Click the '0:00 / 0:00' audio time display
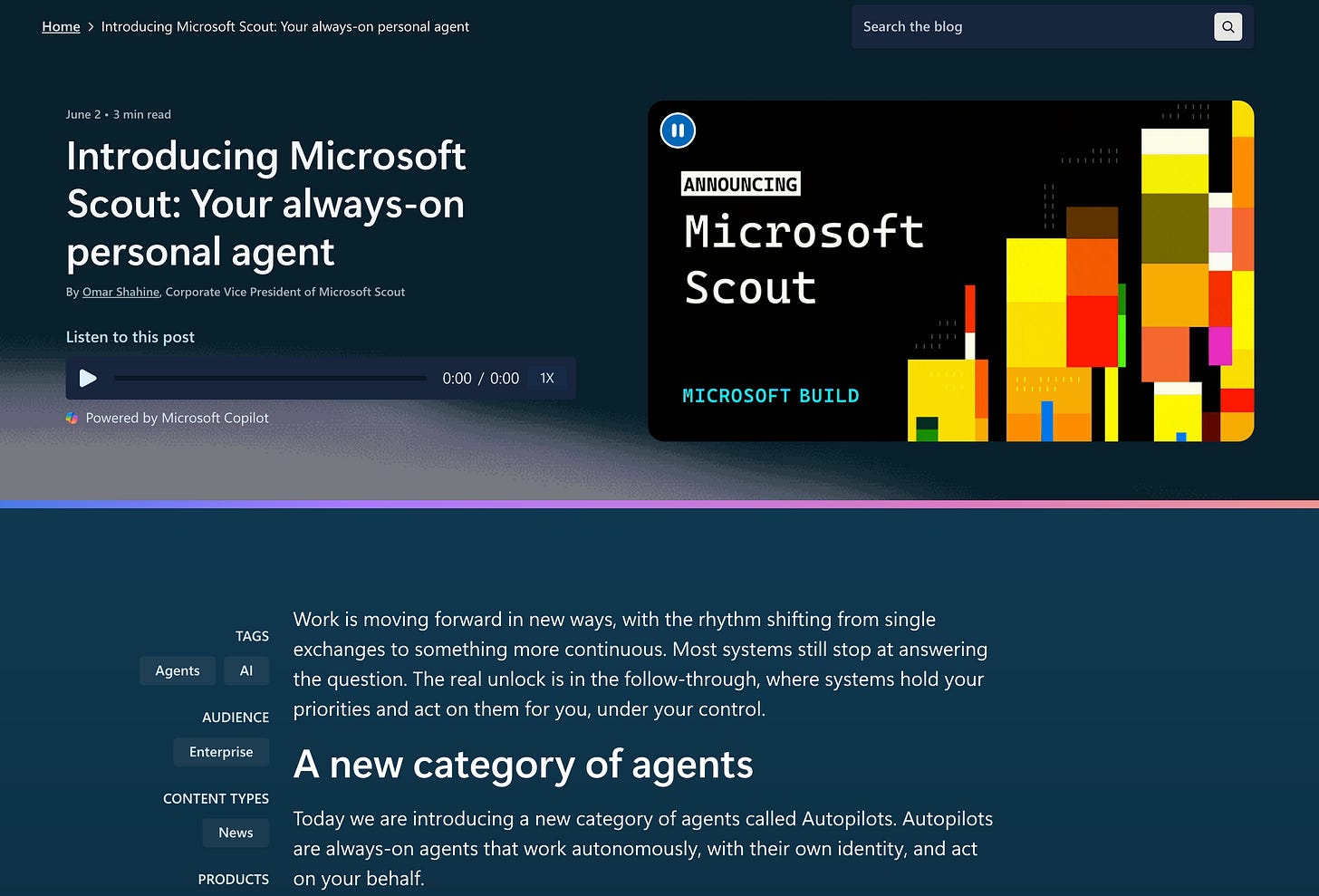The height and width of the screenshot is (896, 1319). (481, 378)
